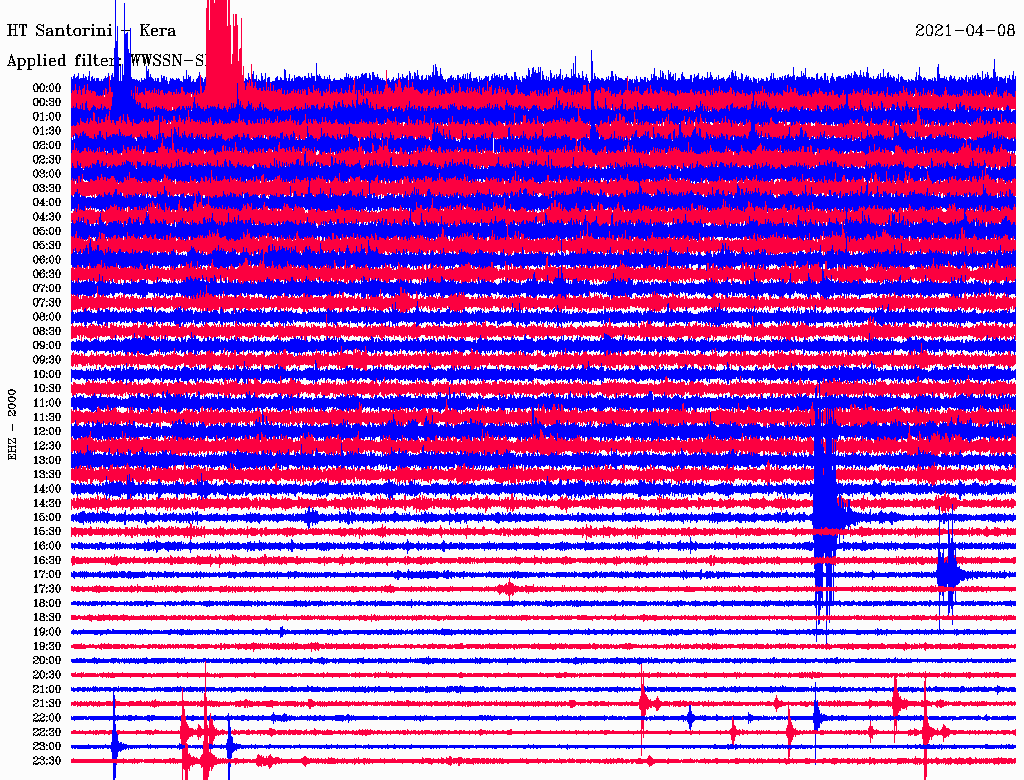Select the 12:00 time label
Viewport: 1024px width, 780px height.
(47, 432)
